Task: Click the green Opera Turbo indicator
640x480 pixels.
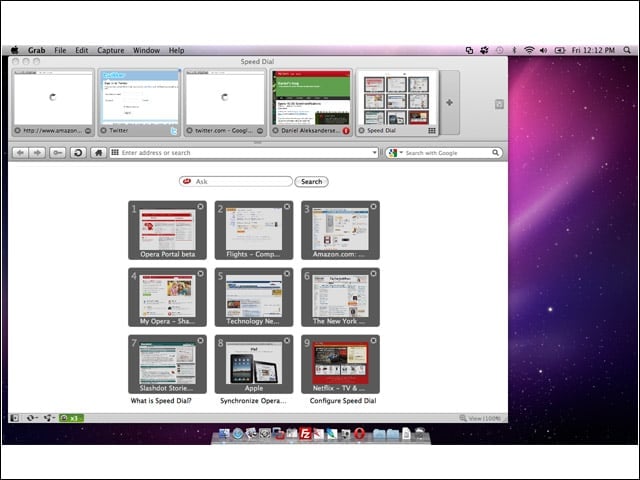Action: 71,418
